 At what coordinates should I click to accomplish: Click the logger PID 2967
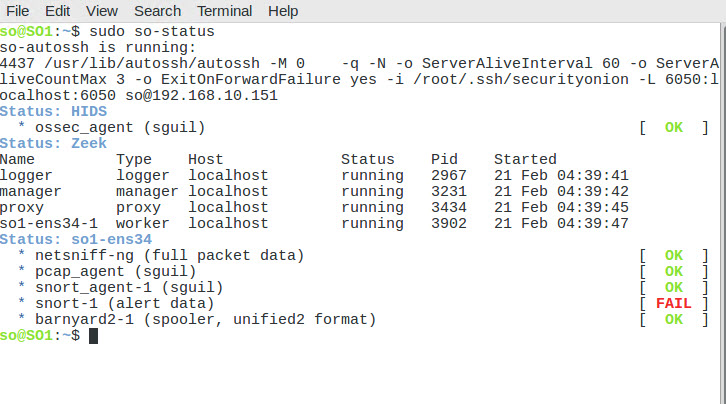point(449,175)
